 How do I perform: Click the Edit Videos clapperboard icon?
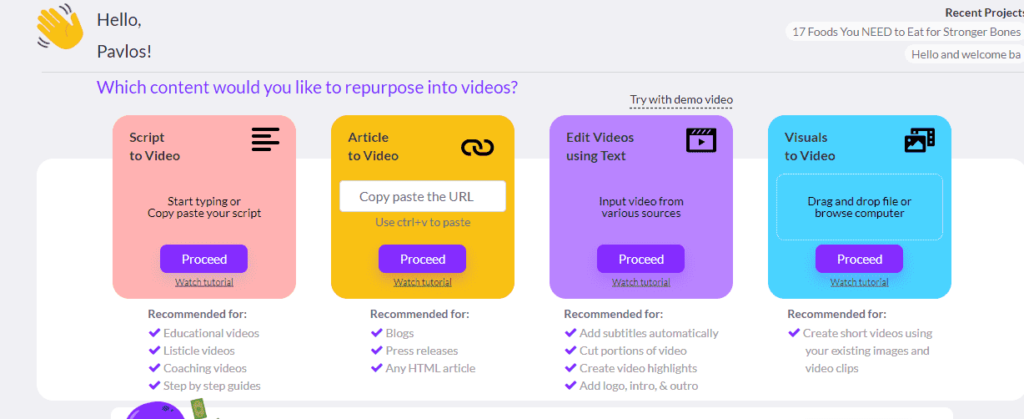click(701, 140)
